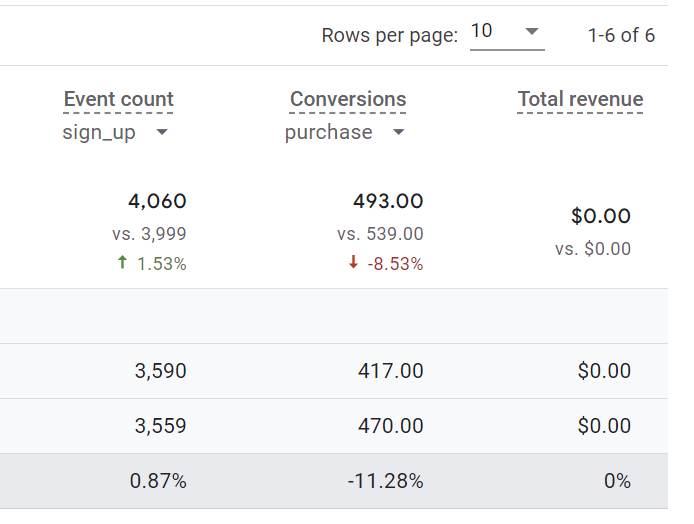This screenshot has width=694, height=524.
Task: Select the 493.00 conversions total
Action: point(388,201)
